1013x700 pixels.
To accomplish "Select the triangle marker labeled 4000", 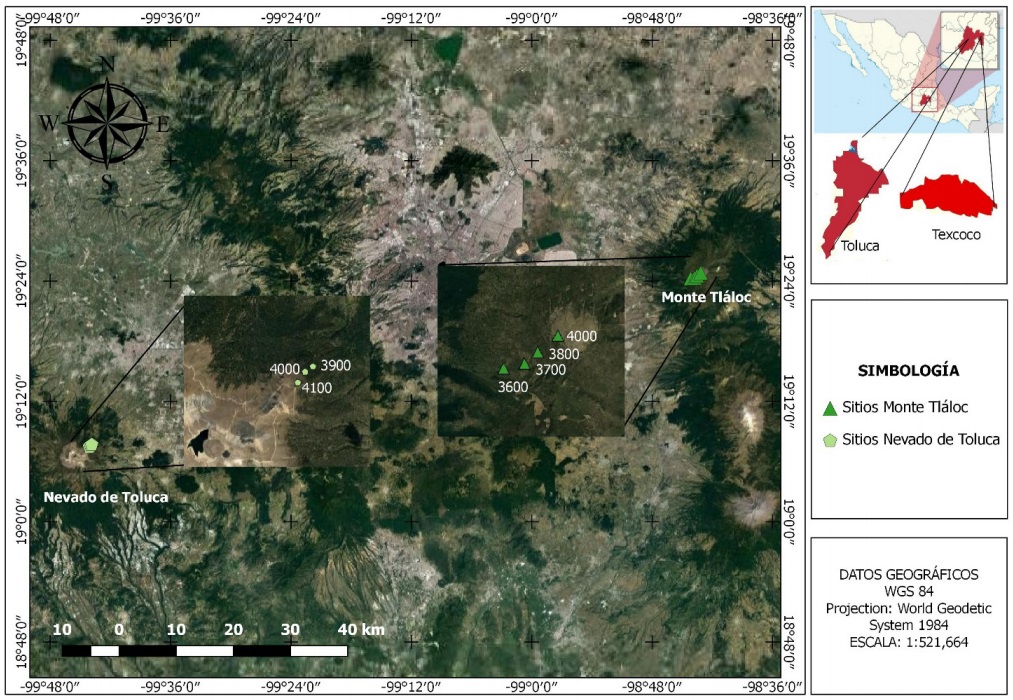I will [x=557, y=336].
